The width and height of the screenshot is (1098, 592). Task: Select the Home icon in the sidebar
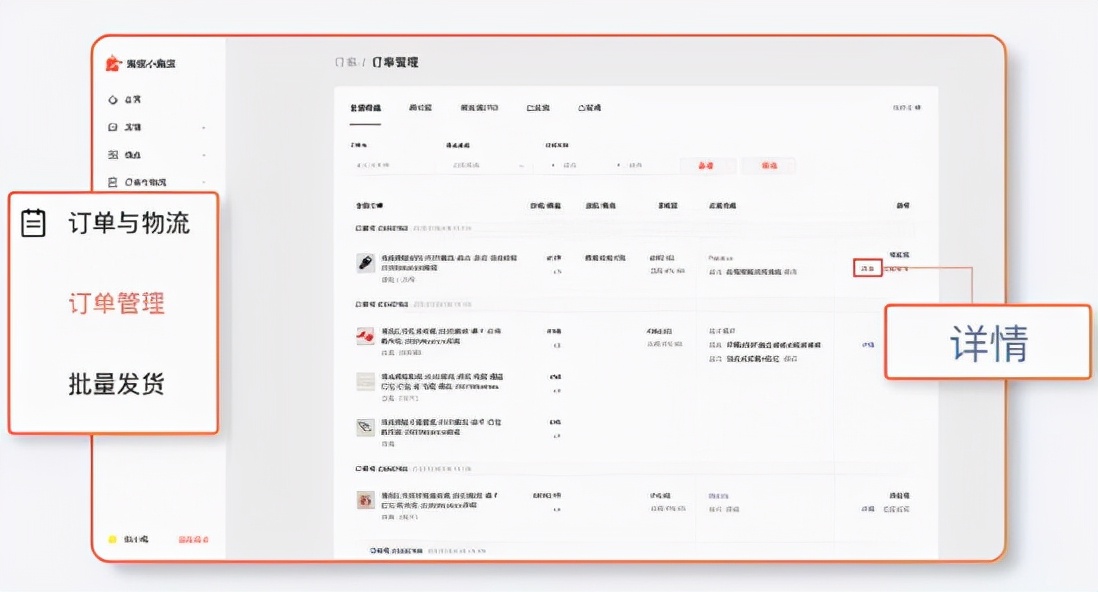click(114, 100)
